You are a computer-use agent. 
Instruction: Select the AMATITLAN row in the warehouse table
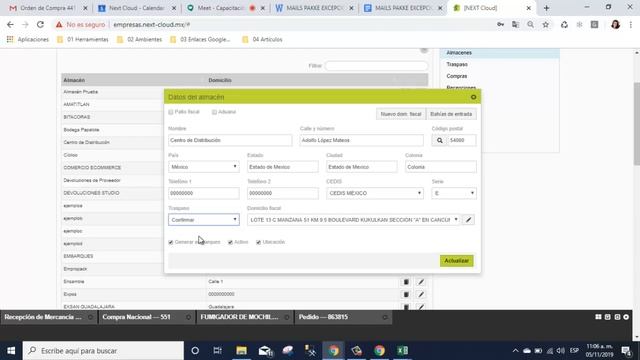pyautogui.click(x=113, y=104)
